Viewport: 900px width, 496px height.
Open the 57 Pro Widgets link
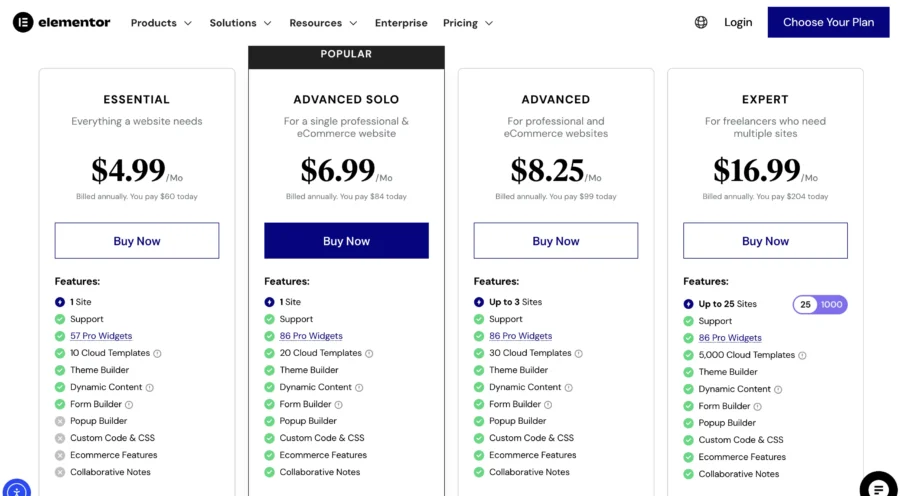click(x=101, y=336)
